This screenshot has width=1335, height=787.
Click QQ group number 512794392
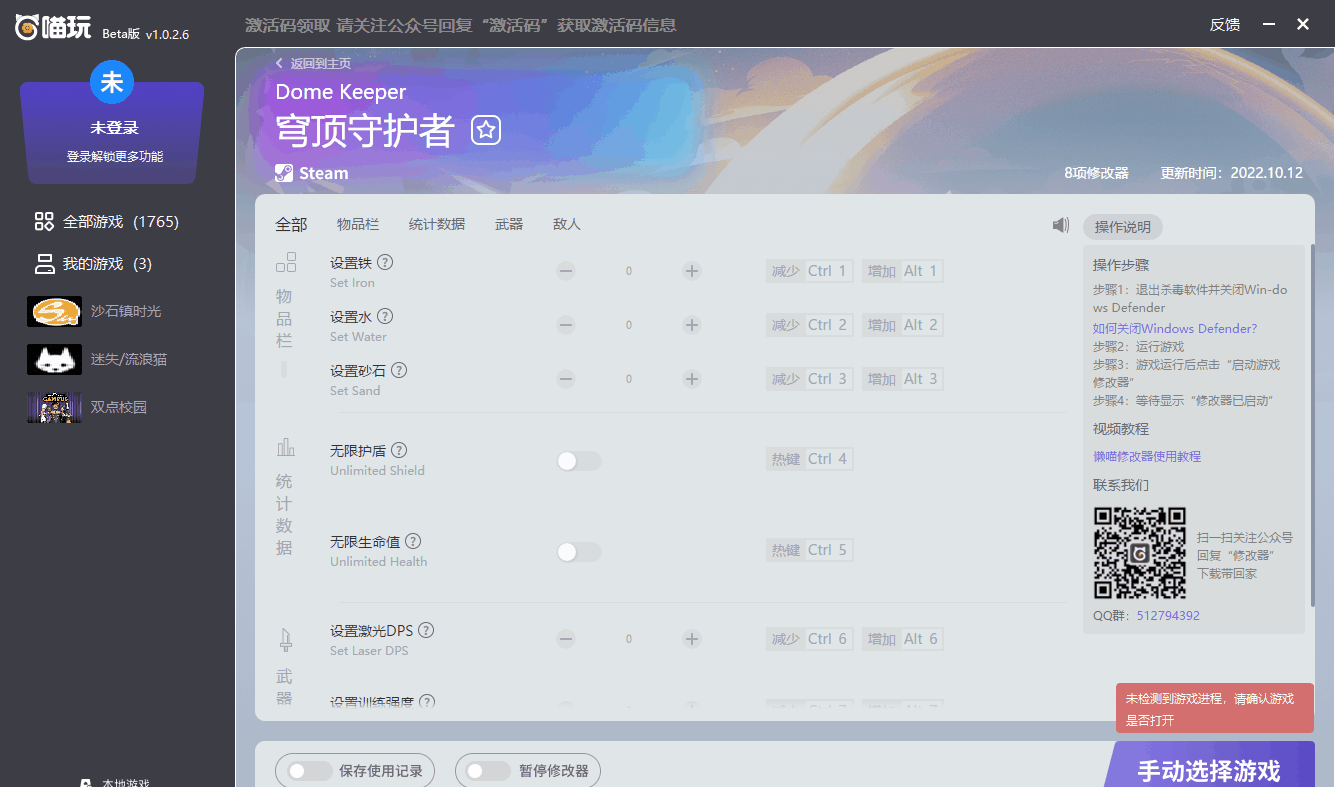[1168, 616]
